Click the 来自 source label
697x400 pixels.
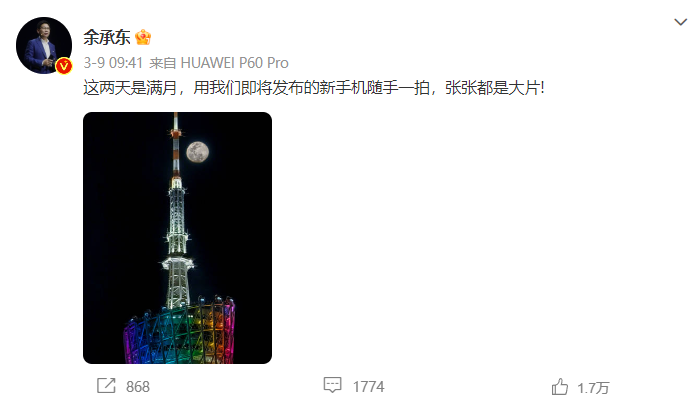coord(163,63)
